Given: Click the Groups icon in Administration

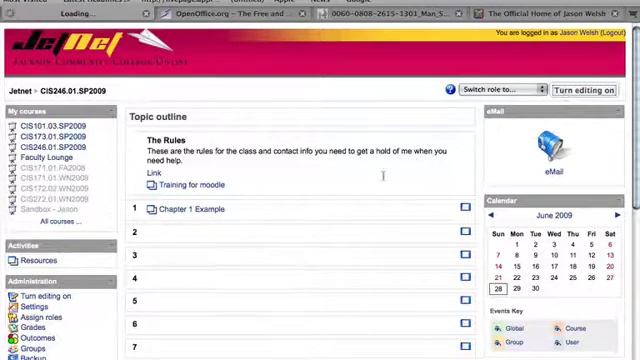Looking at the screenshot, I should [x=13, y=349].
